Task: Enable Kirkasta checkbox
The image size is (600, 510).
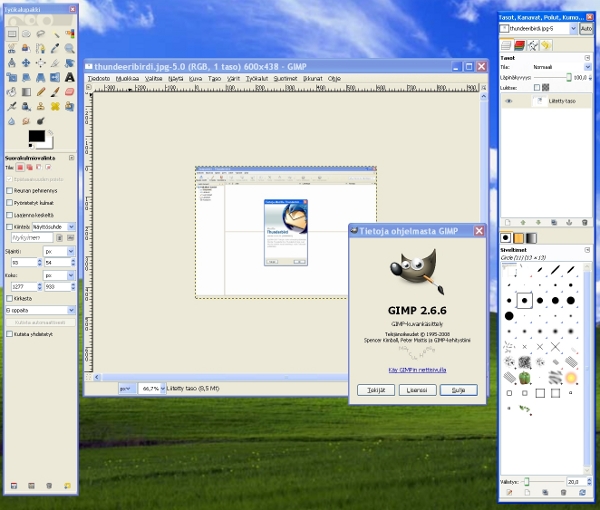Action: [x=10, y=298]
